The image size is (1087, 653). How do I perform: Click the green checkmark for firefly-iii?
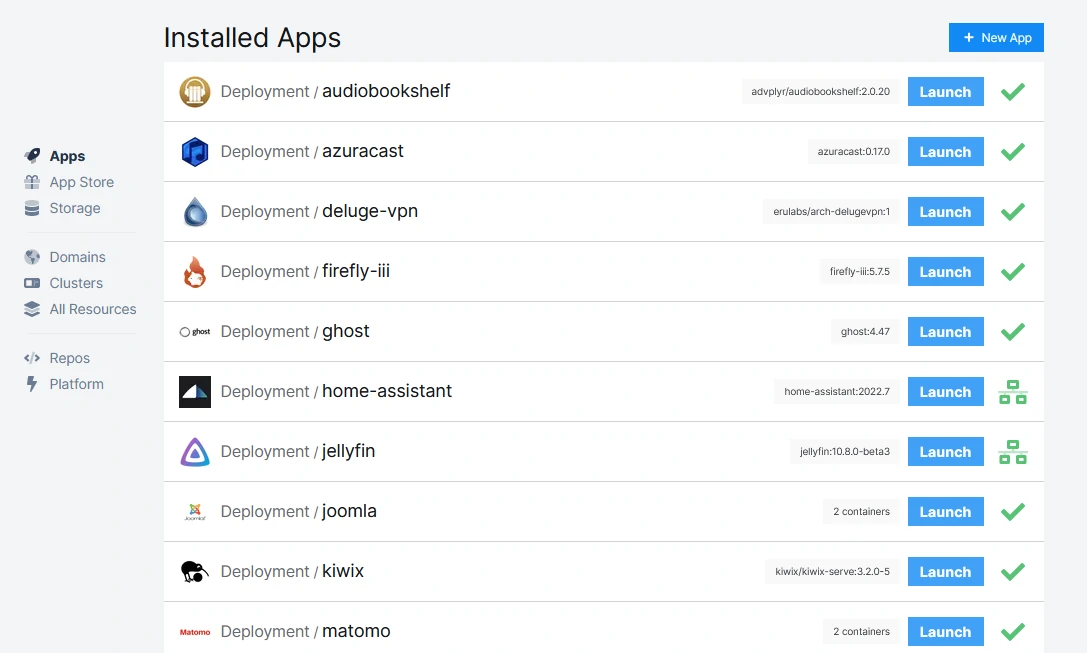point(1013,272)
